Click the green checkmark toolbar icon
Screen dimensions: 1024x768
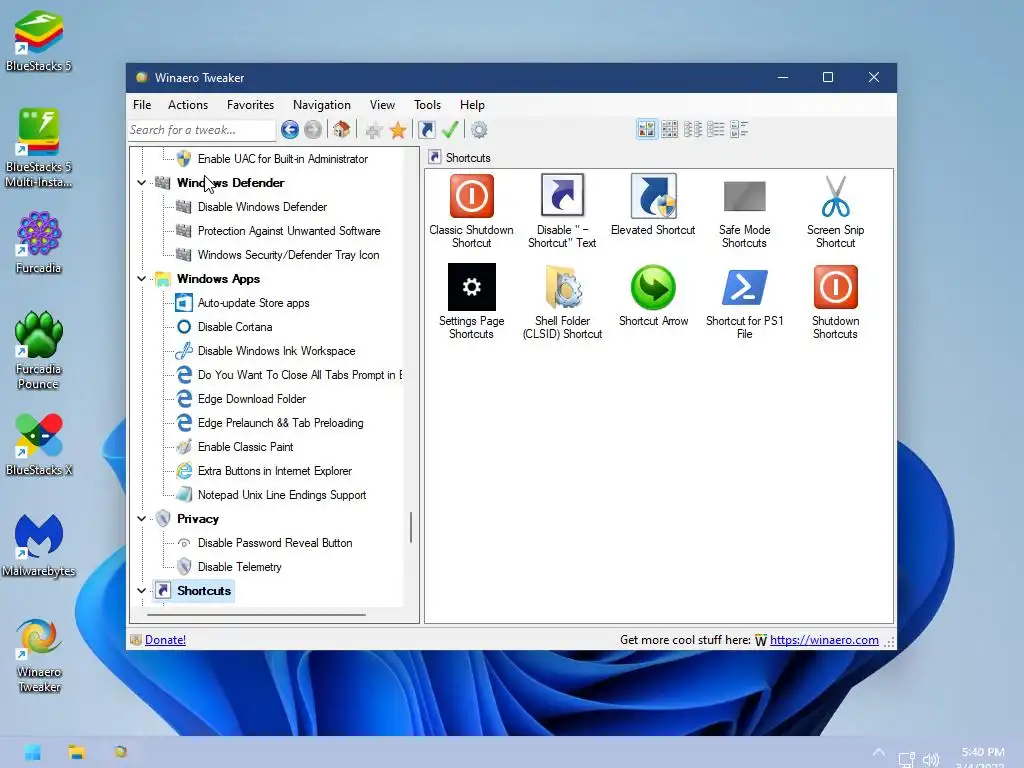click(450, 130)
